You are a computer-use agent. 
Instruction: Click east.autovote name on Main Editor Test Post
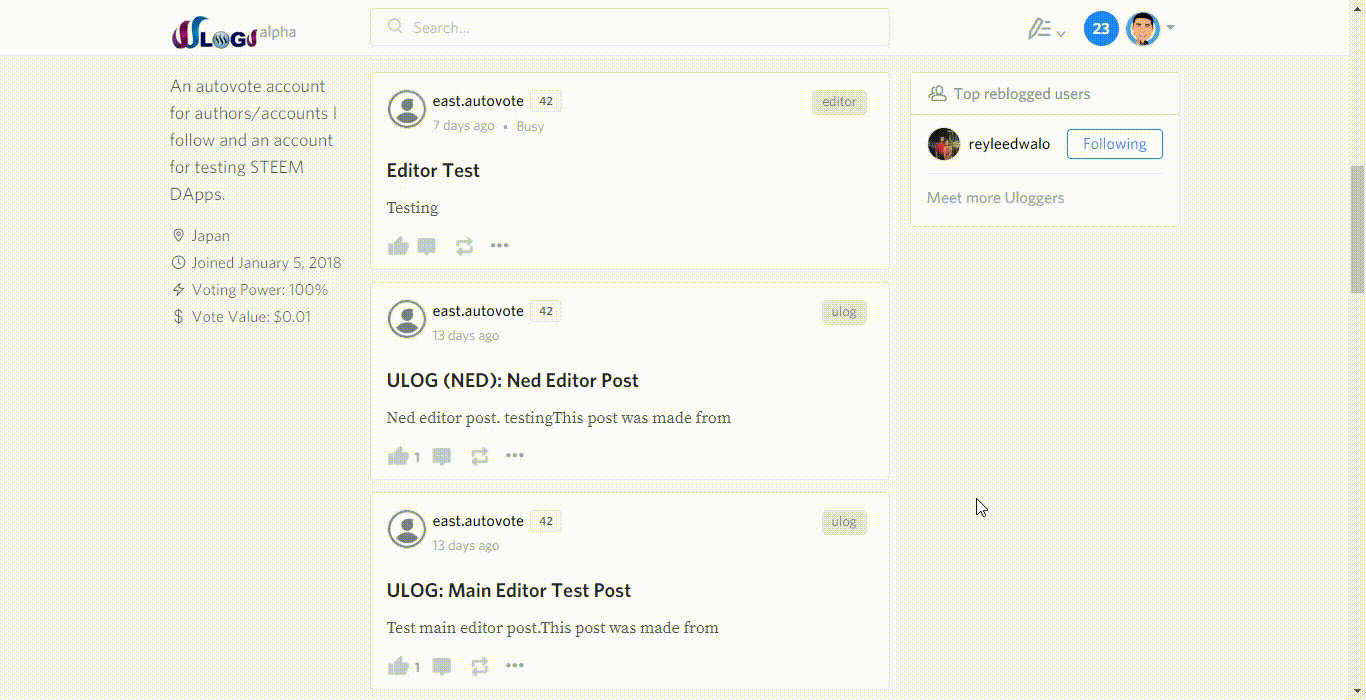tap(478, 521)
